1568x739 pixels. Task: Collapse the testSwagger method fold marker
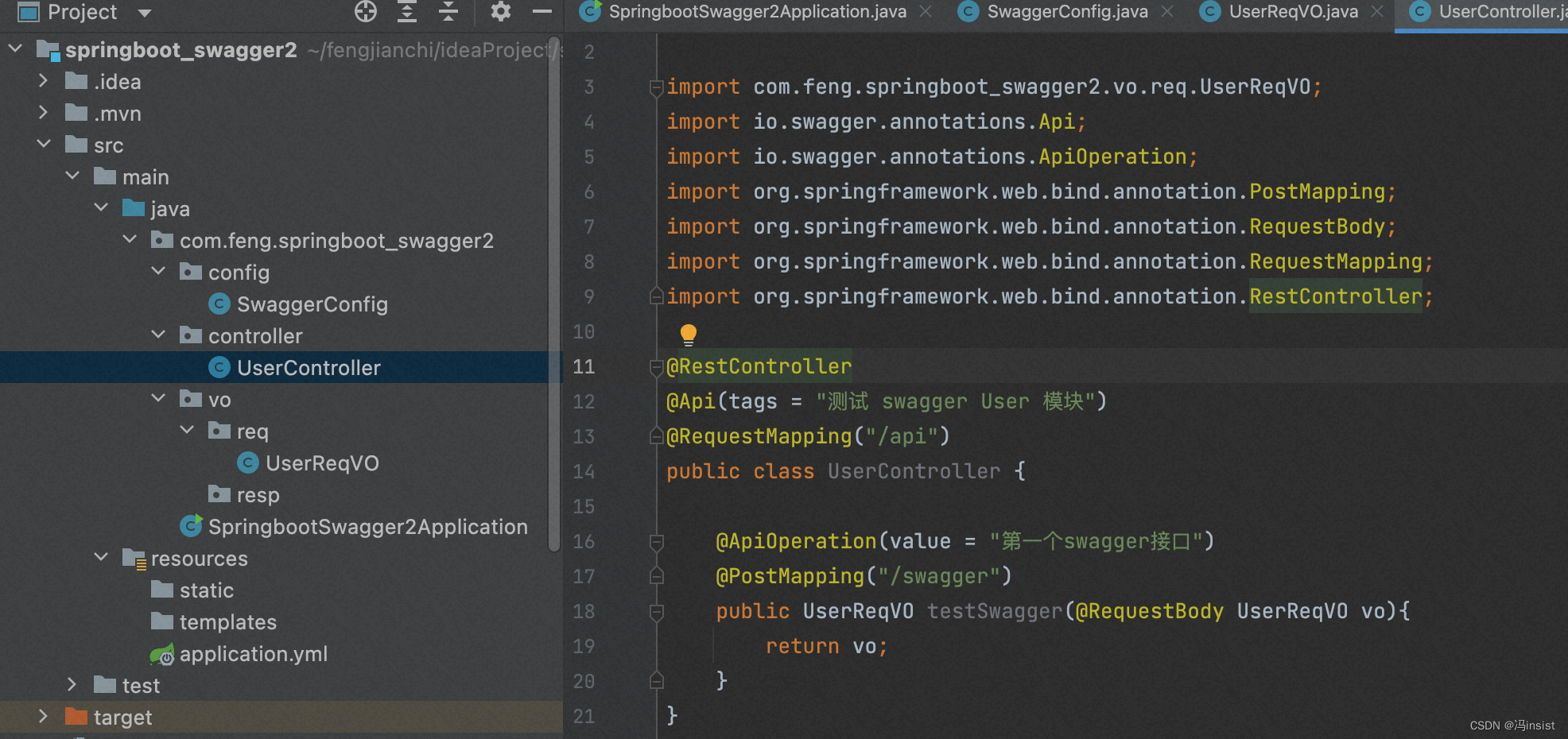click(x=655, y=611)
